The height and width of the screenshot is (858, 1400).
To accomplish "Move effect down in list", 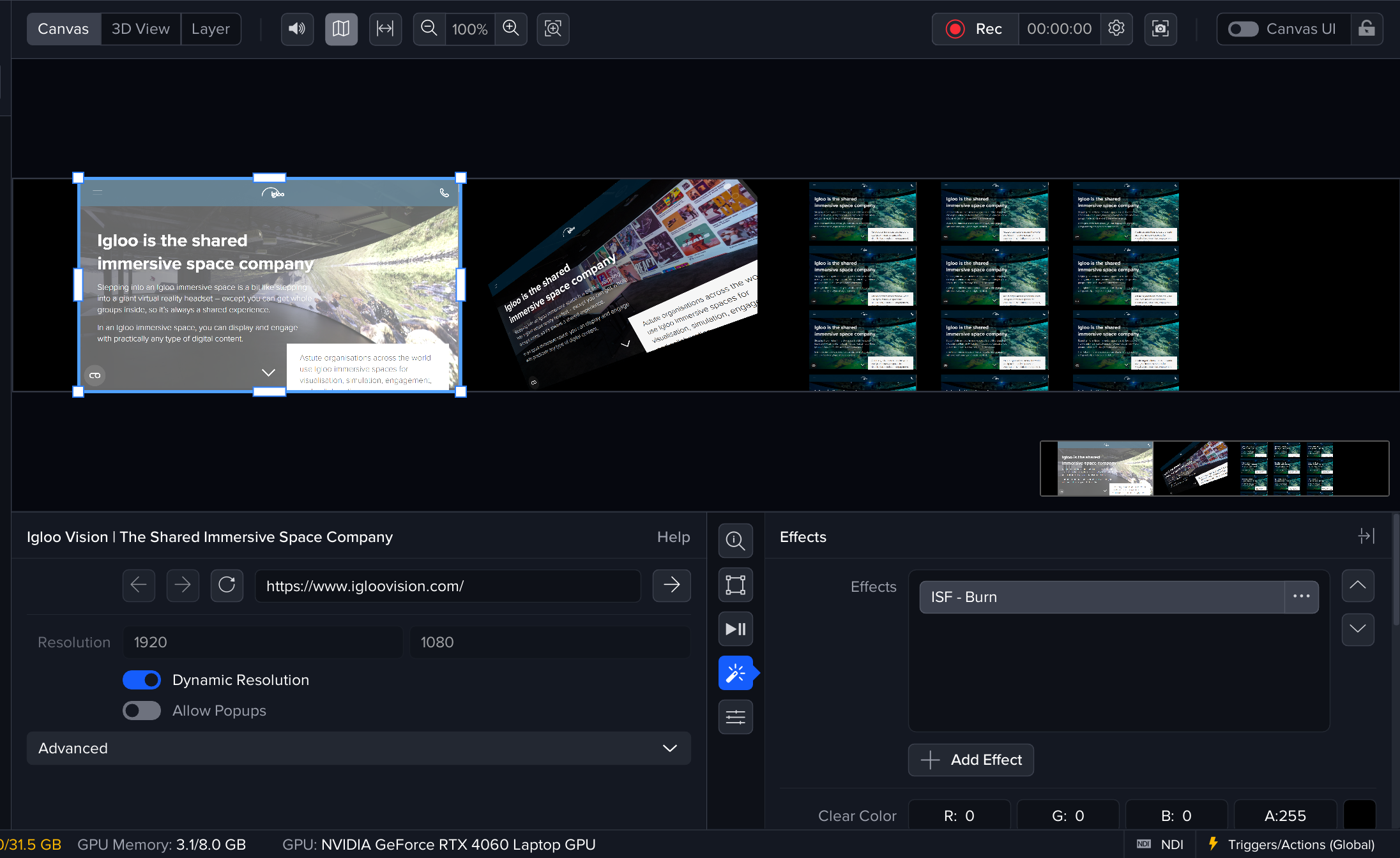I will click(1358, 629).
